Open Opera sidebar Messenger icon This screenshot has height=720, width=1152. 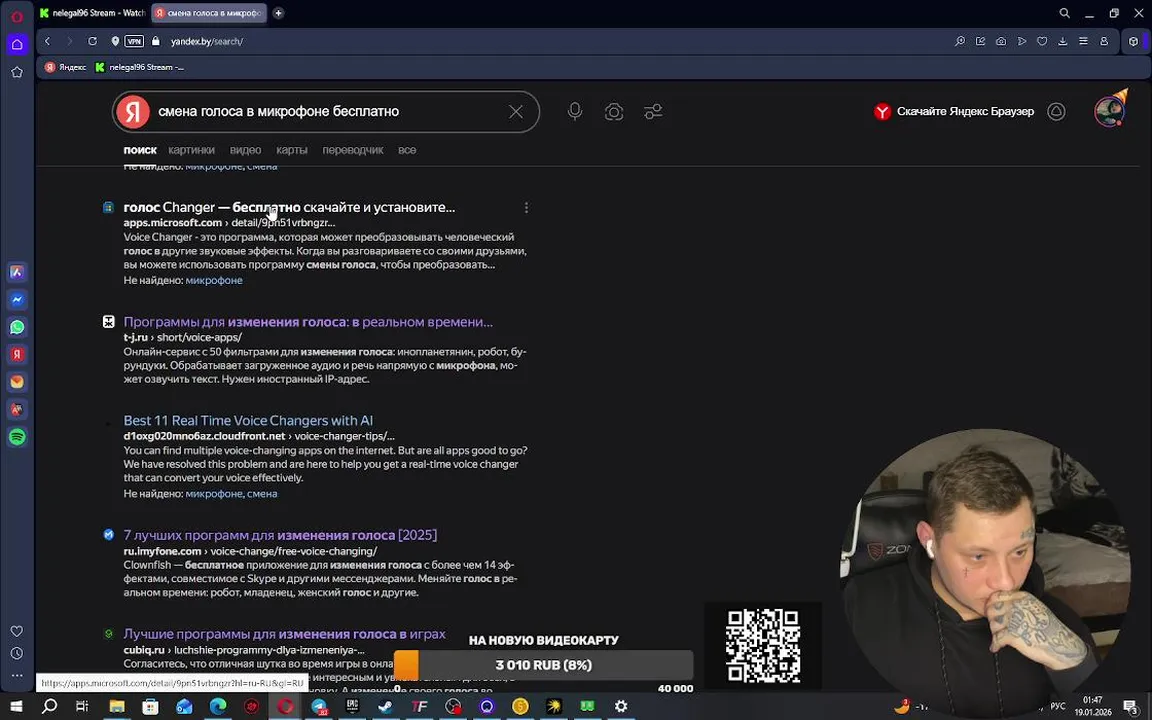18,300
